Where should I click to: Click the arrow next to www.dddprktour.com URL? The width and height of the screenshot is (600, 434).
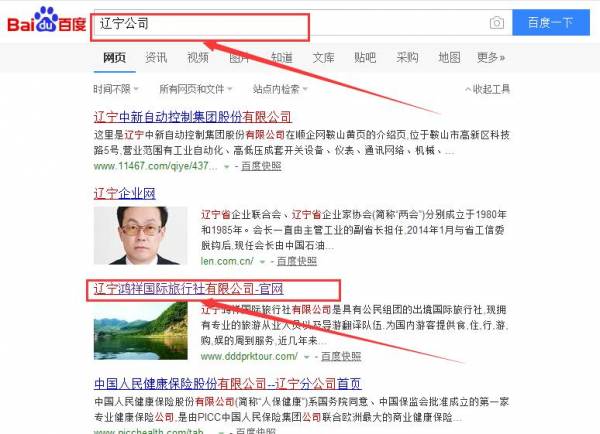pyautogui.click(x=307, y=357)
